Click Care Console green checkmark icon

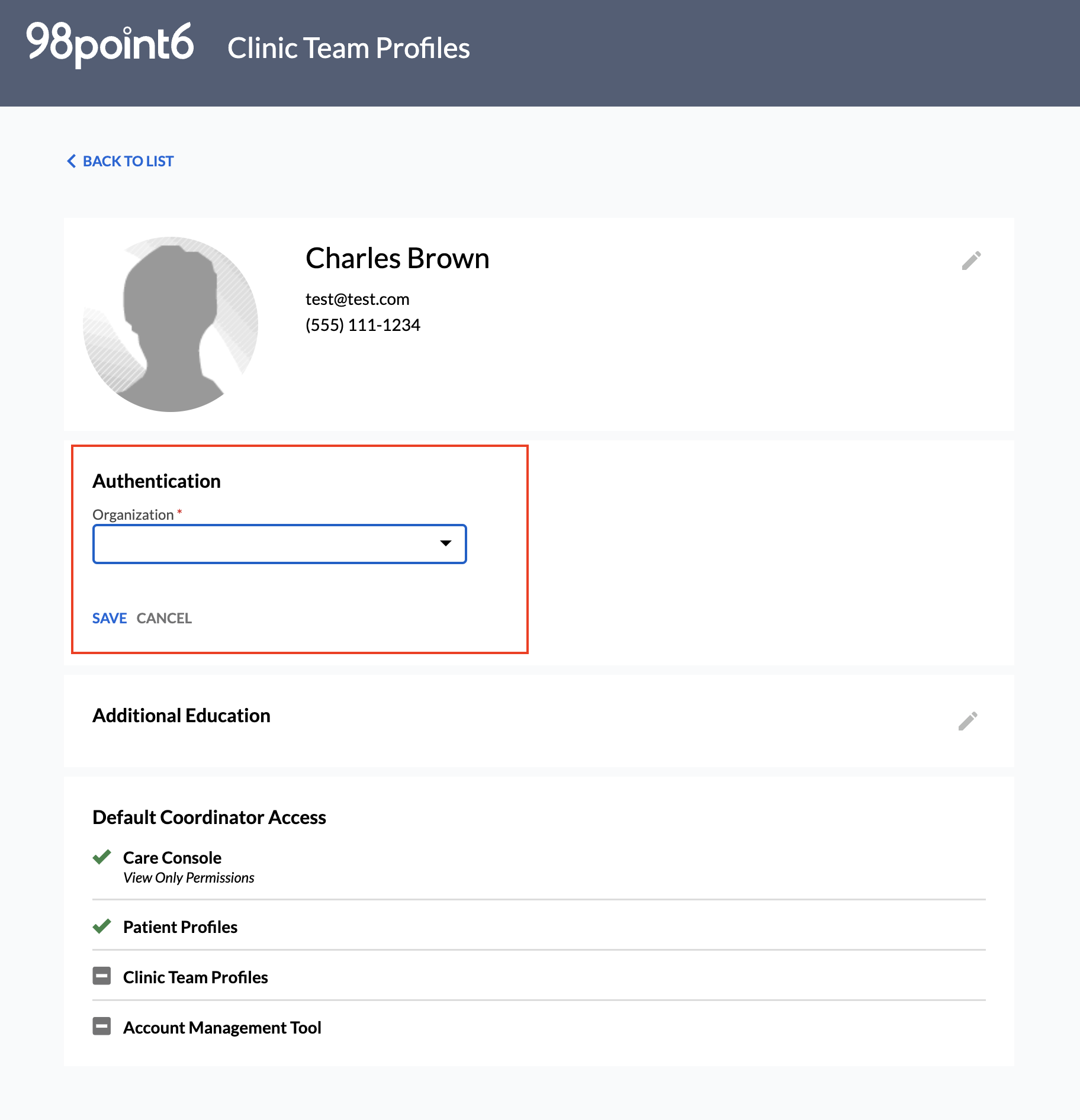pos(102,857)
